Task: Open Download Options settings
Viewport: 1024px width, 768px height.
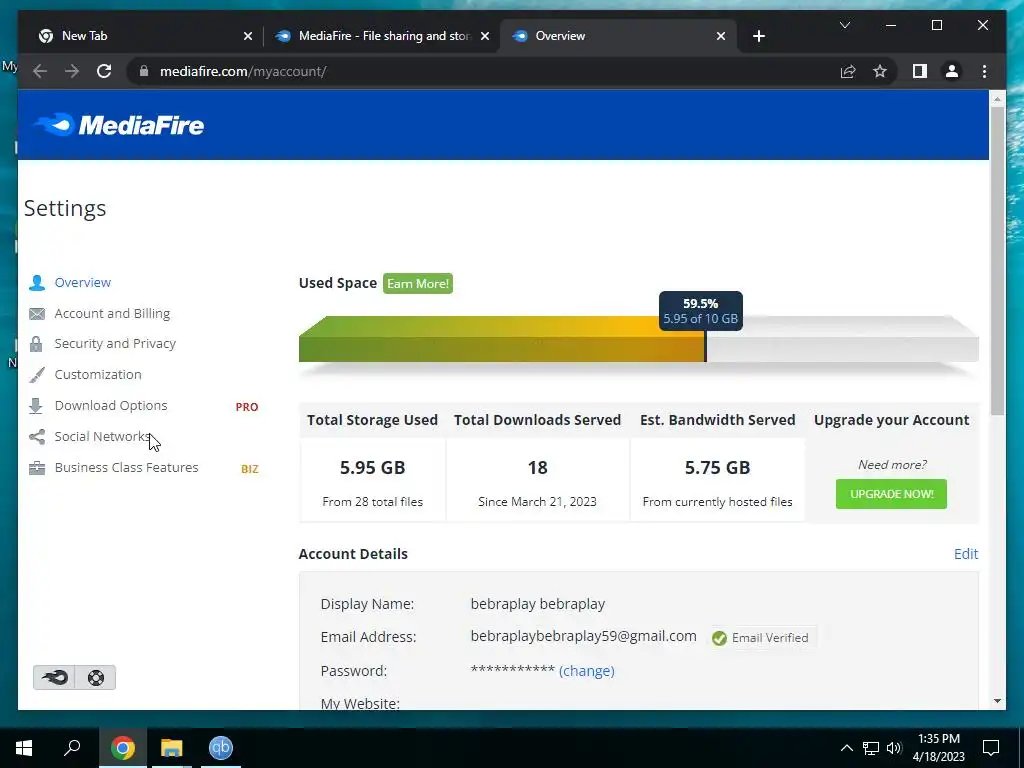Action: tap(111, 406)
